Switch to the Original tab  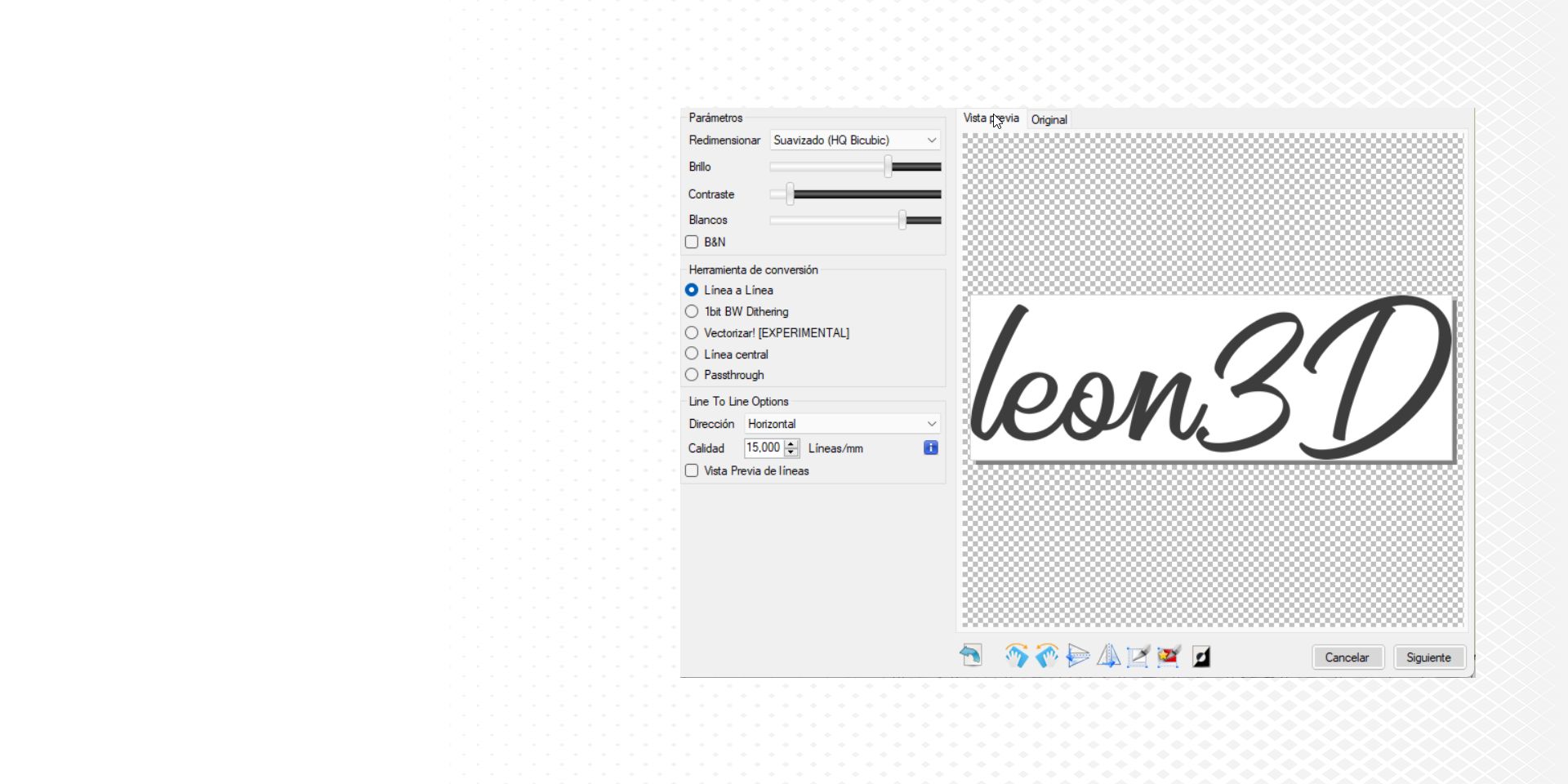1049,120
